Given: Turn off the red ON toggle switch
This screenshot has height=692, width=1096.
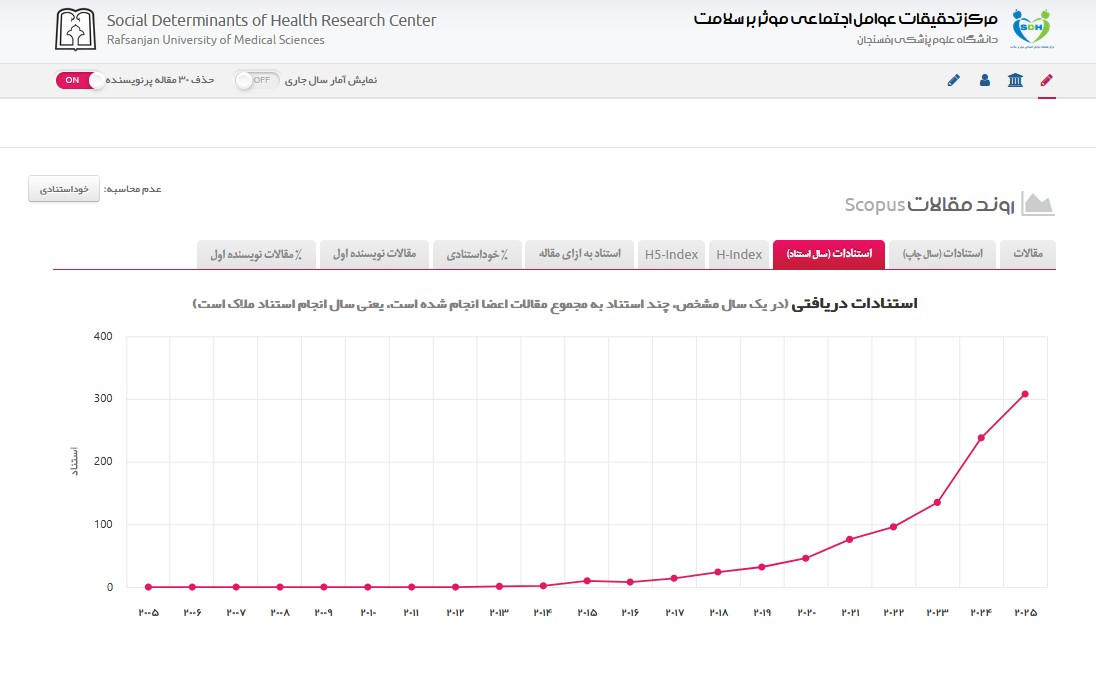Looking at the screenshot, I should (80, 80).
